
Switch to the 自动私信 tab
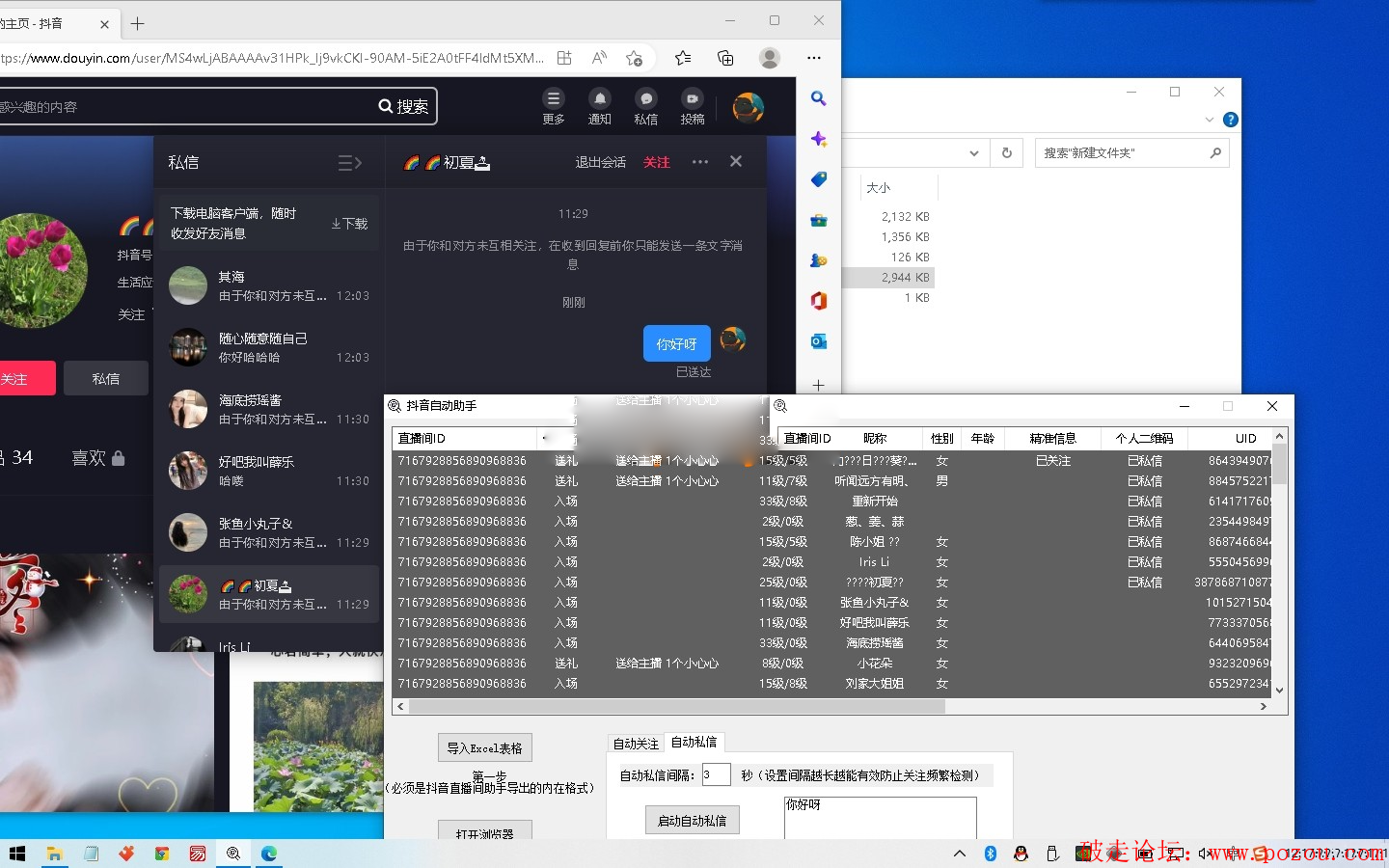click(x=694, y=742)
